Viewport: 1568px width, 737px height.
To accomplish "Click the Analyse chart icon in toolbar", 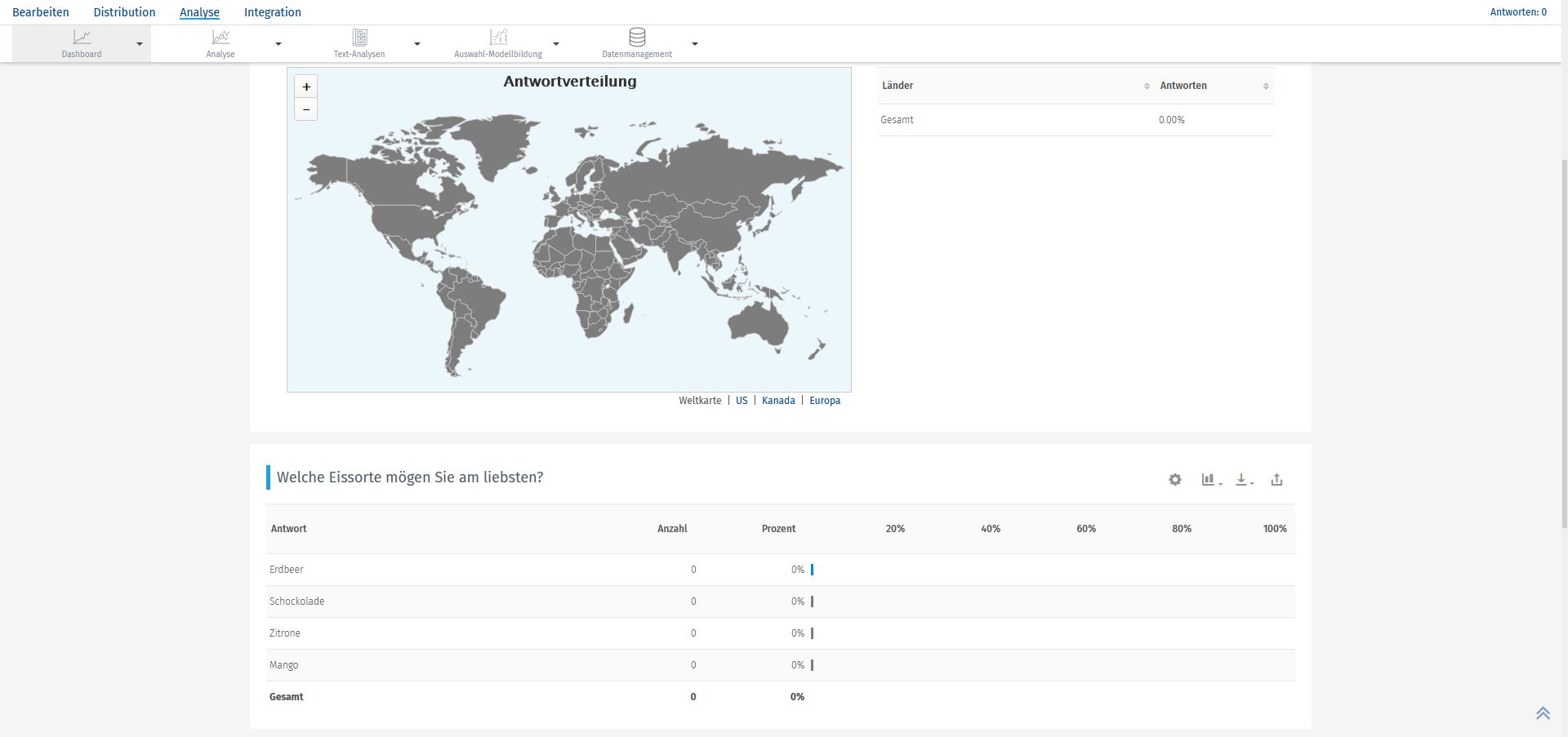I will click(220, 38).
